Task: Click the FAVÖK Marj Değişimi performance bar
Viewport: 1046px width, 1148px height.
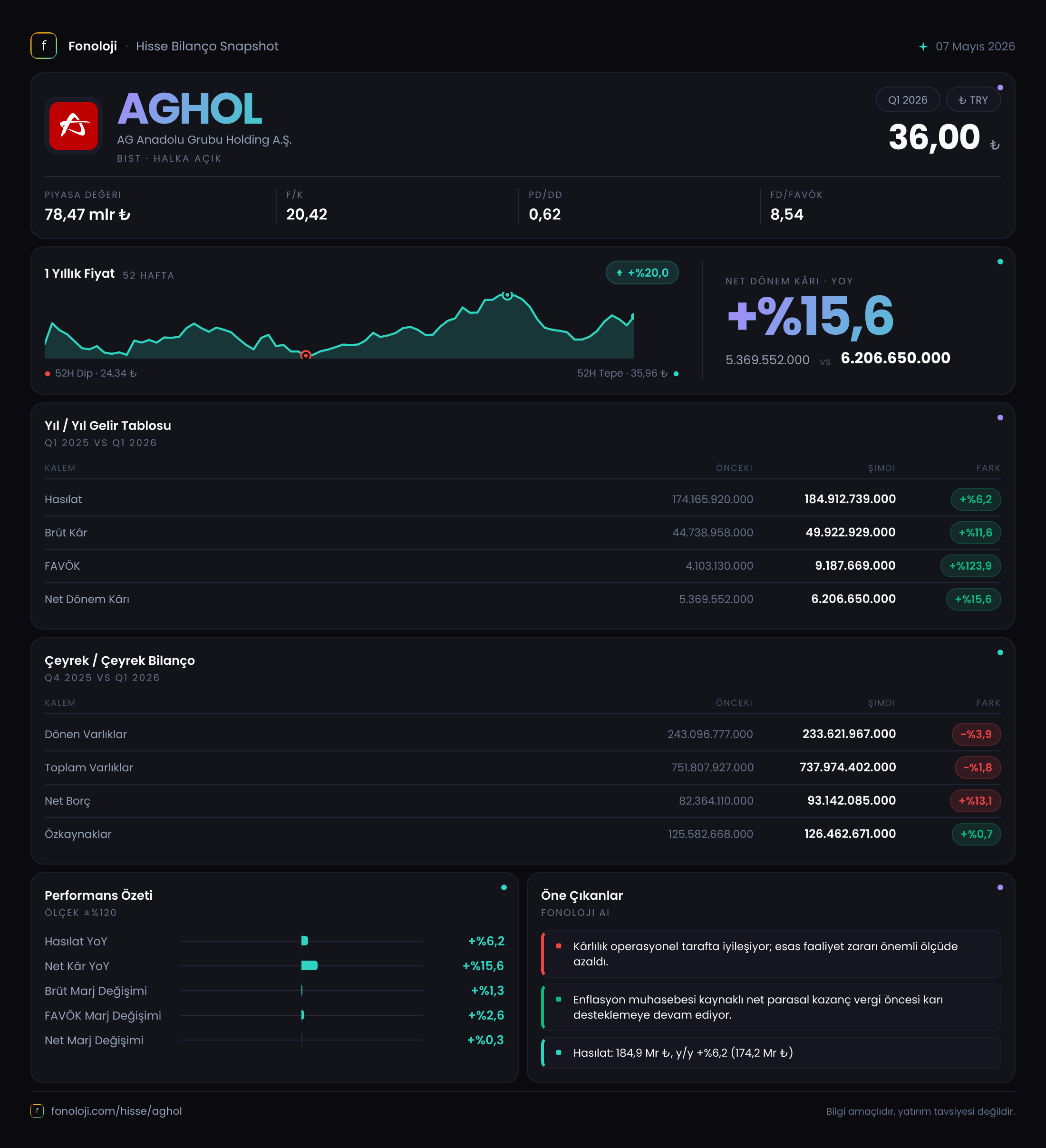Action: pos(303,1015)
